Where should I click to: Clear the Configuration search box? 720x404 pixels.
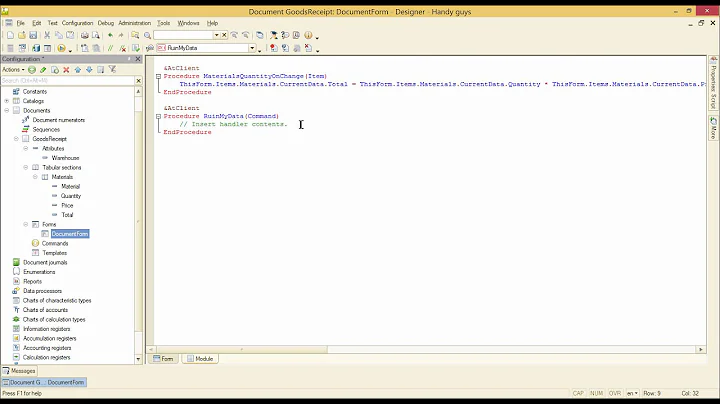pos(138,81)
